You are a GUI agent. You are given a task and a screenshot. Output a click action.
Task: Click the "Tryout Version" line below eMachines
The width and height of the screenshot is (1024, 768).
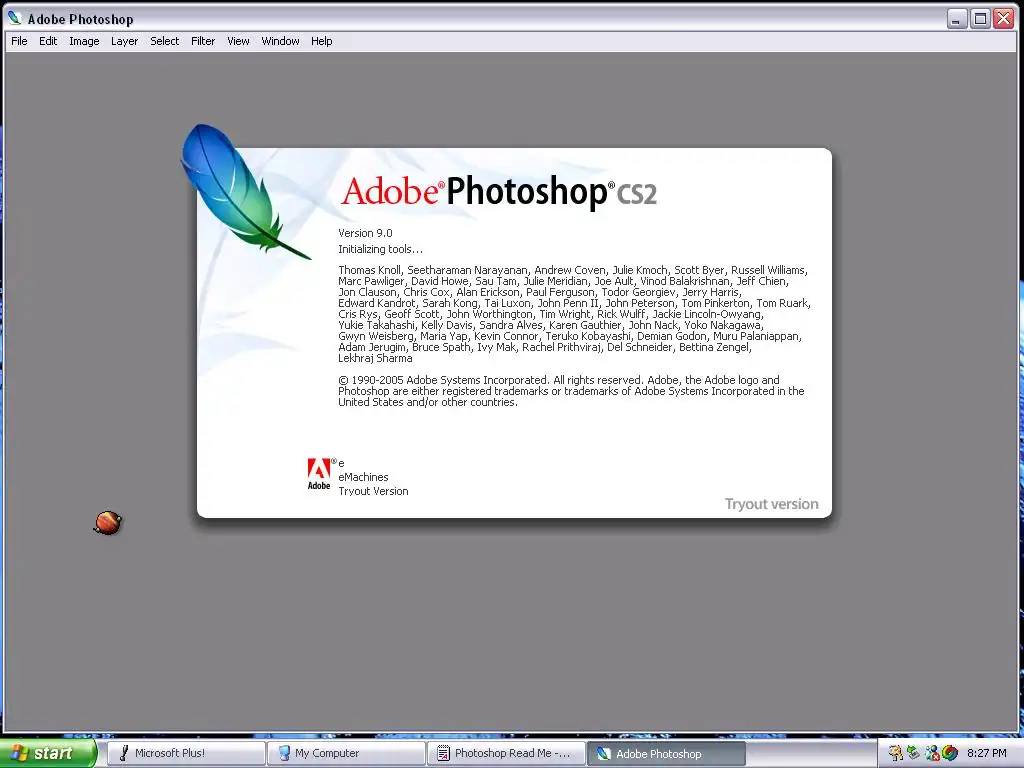click(373, 491)
